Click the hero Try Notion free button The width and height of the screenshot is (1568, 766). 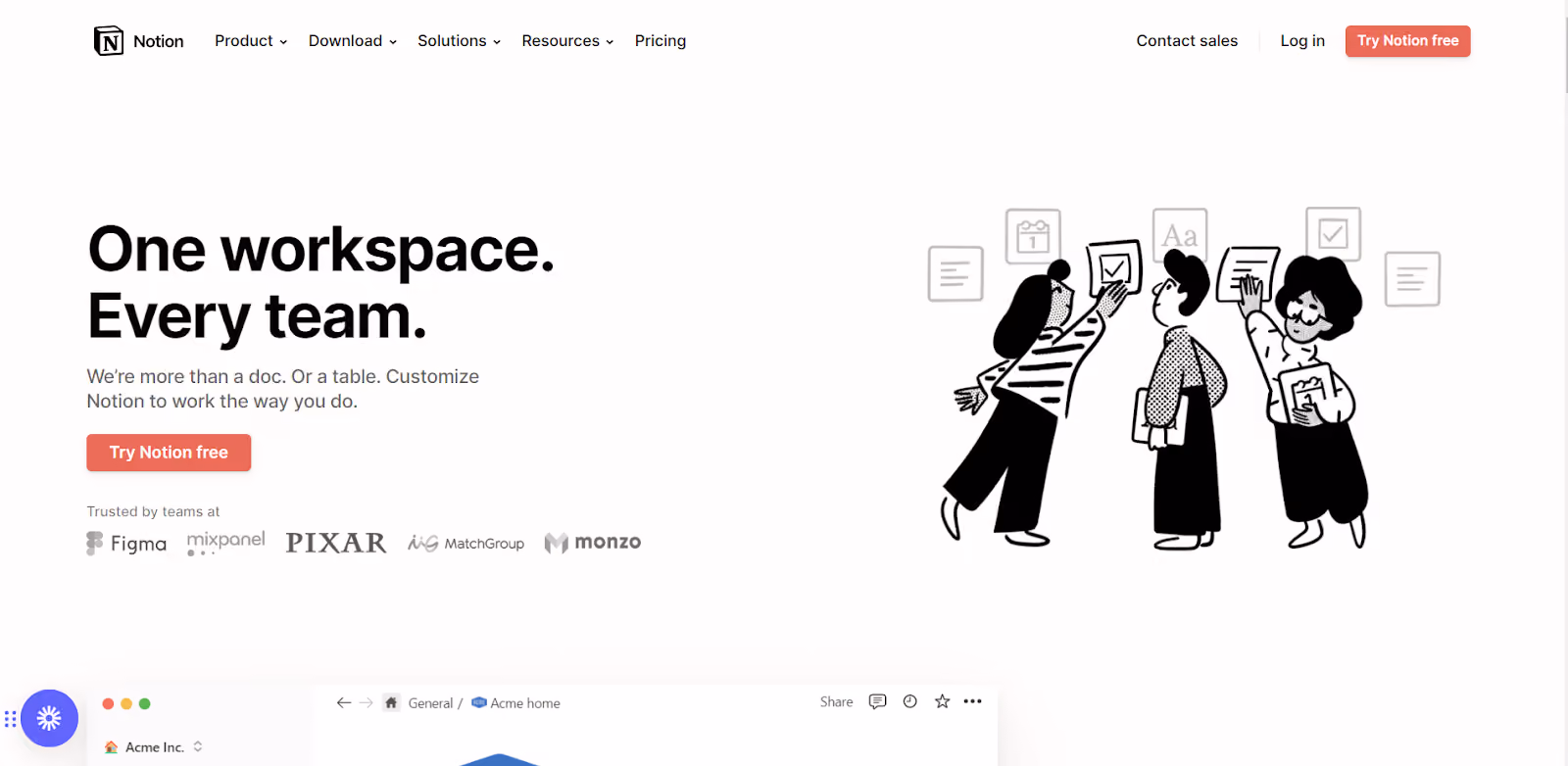169,453
